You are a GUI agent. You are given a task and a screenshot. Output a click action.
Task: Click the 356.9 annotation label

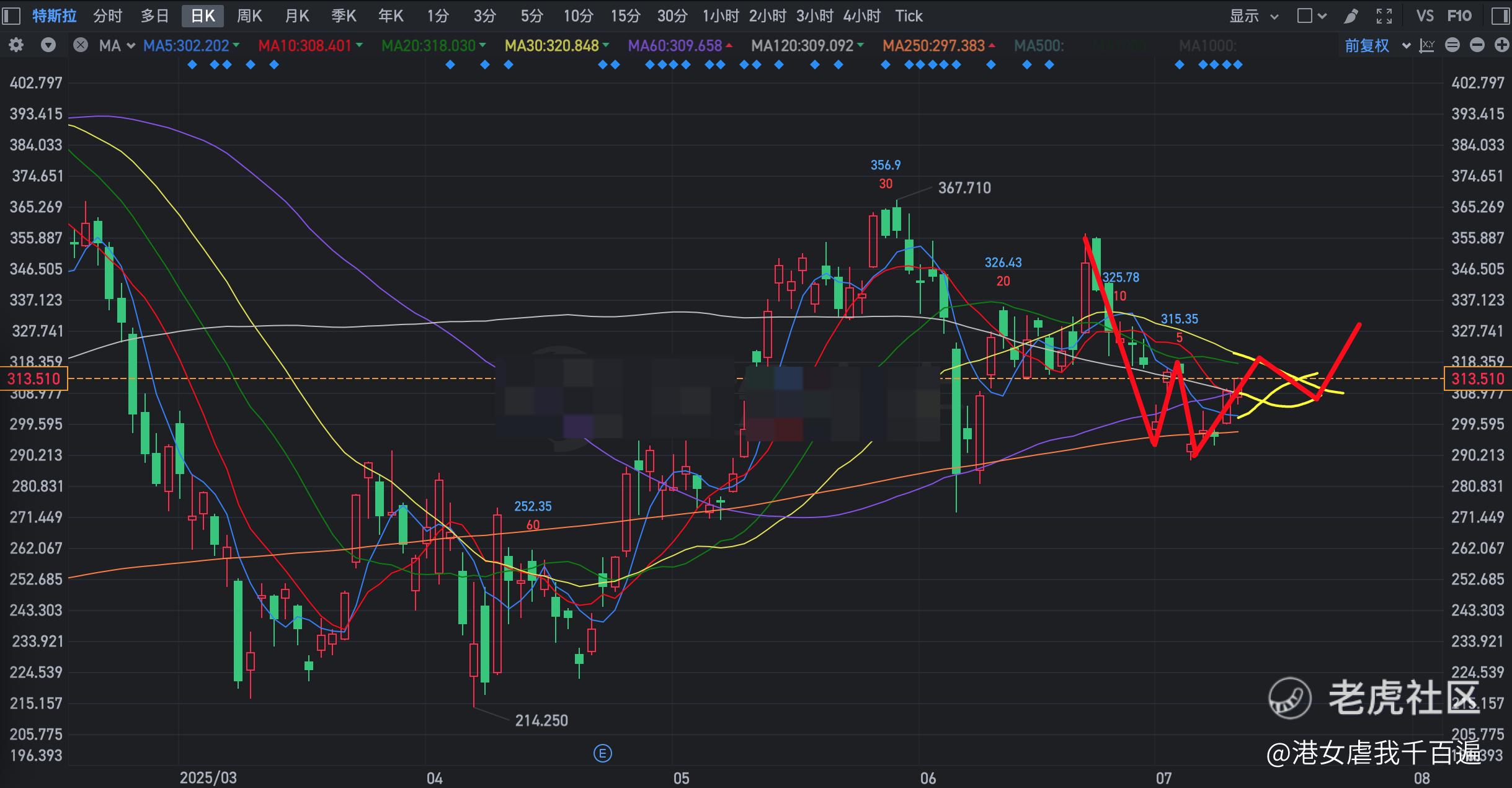886,165
